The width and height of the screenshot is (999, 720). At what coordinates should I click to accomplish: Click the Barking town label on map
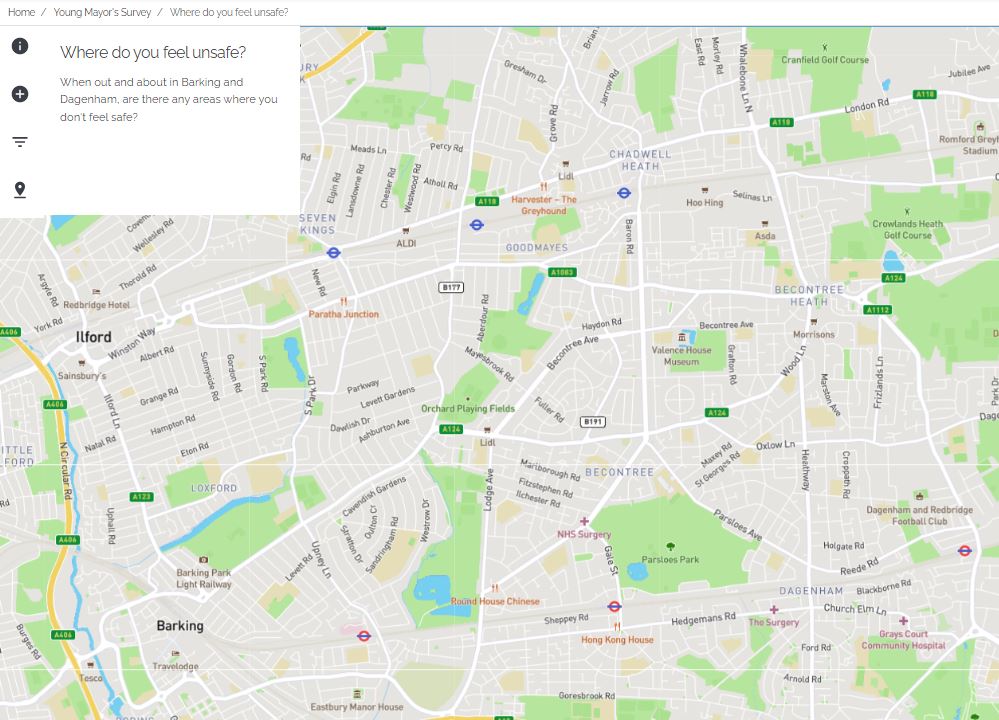coord(180,626)
